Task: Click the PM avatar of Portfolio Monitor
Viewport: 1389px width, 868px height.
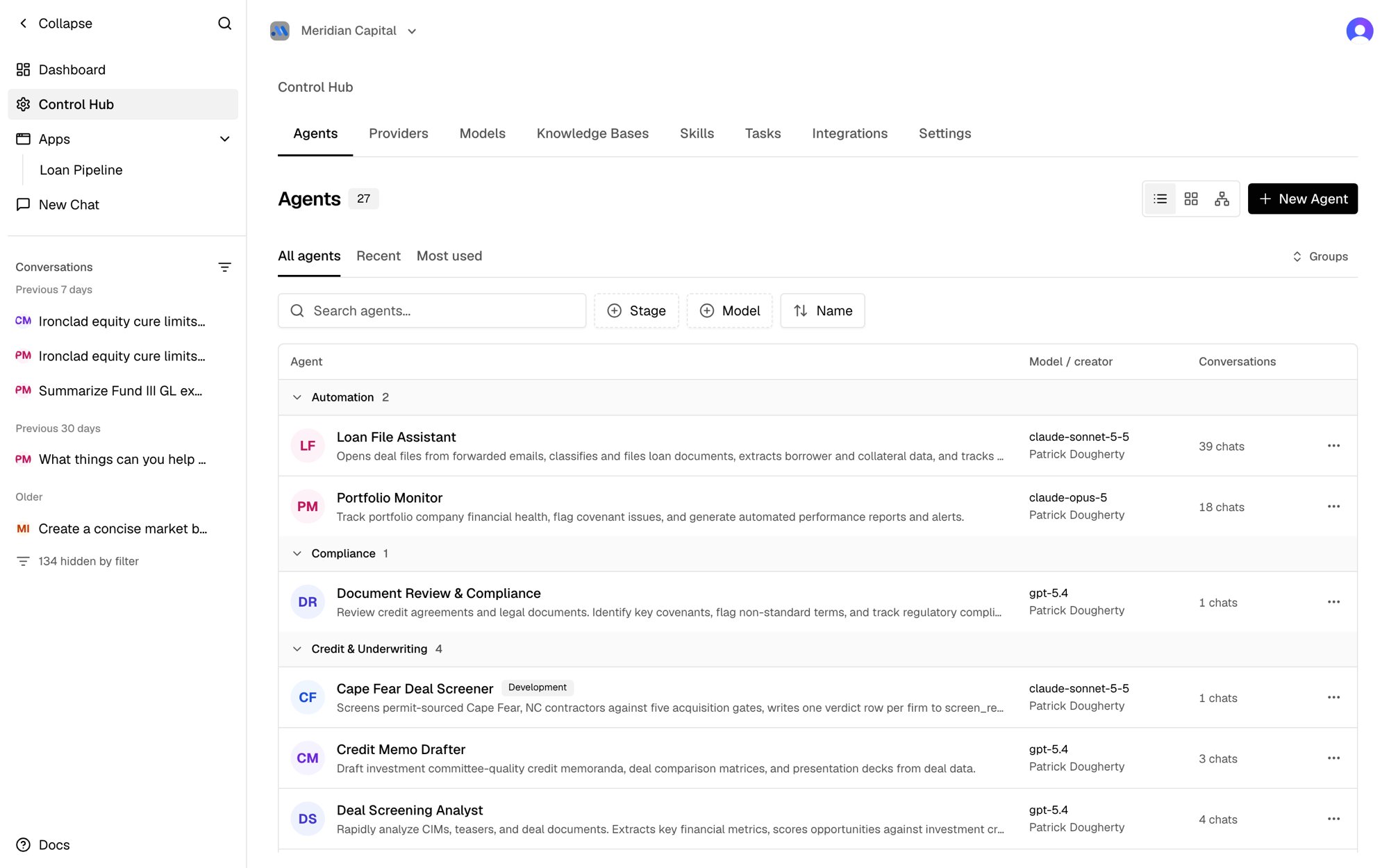Action: point(308,507)
